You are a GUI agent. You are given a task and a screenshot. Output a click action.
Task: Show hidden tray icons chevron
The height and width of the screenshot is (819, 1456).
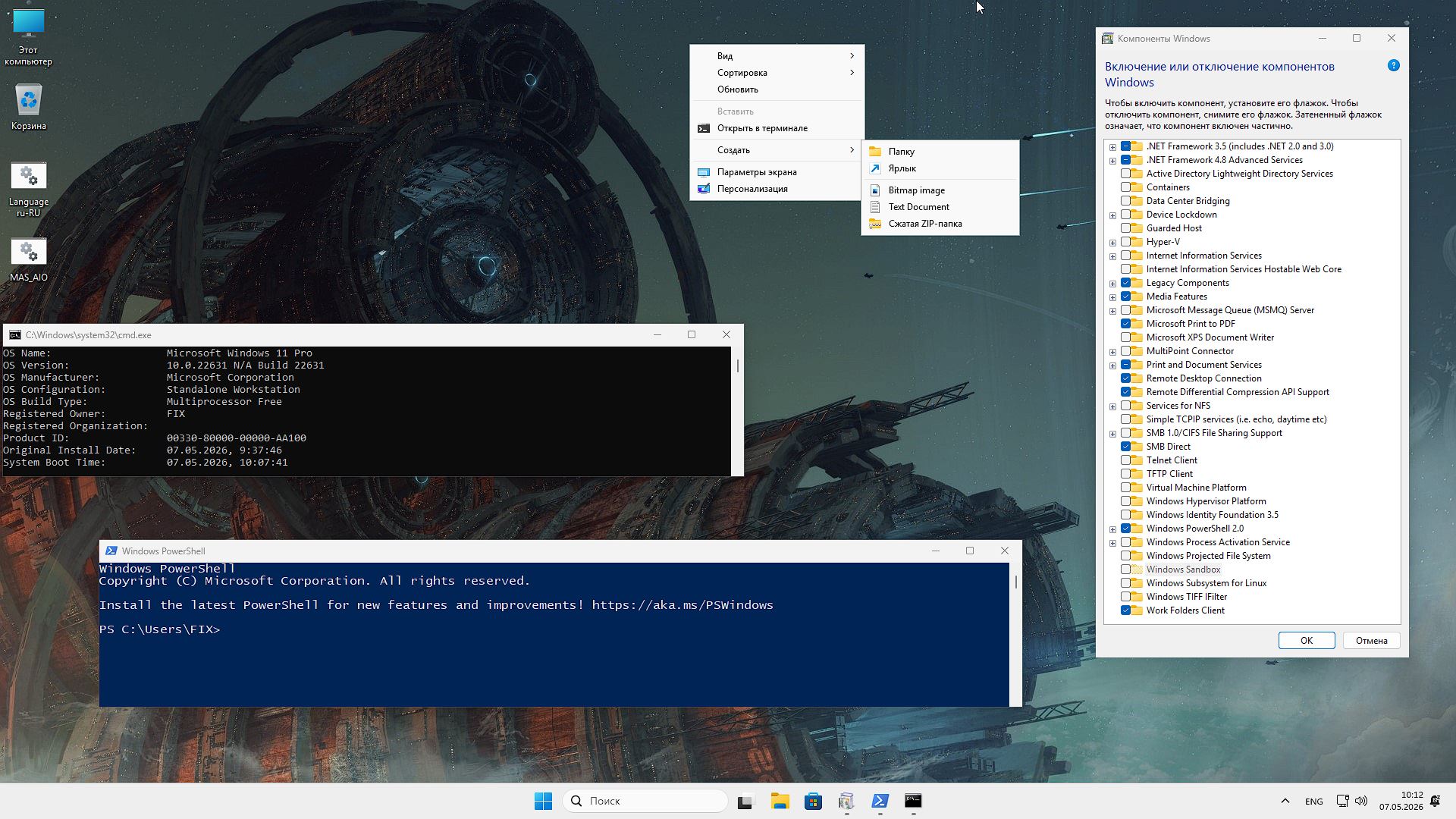click(1285, 801)
